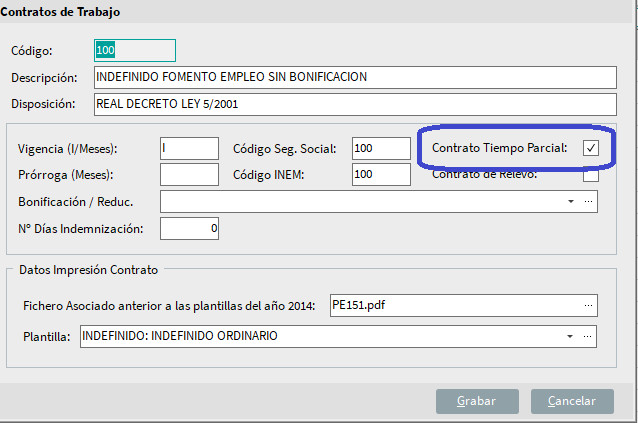Click the Código INEM input field

coord(381,175)
